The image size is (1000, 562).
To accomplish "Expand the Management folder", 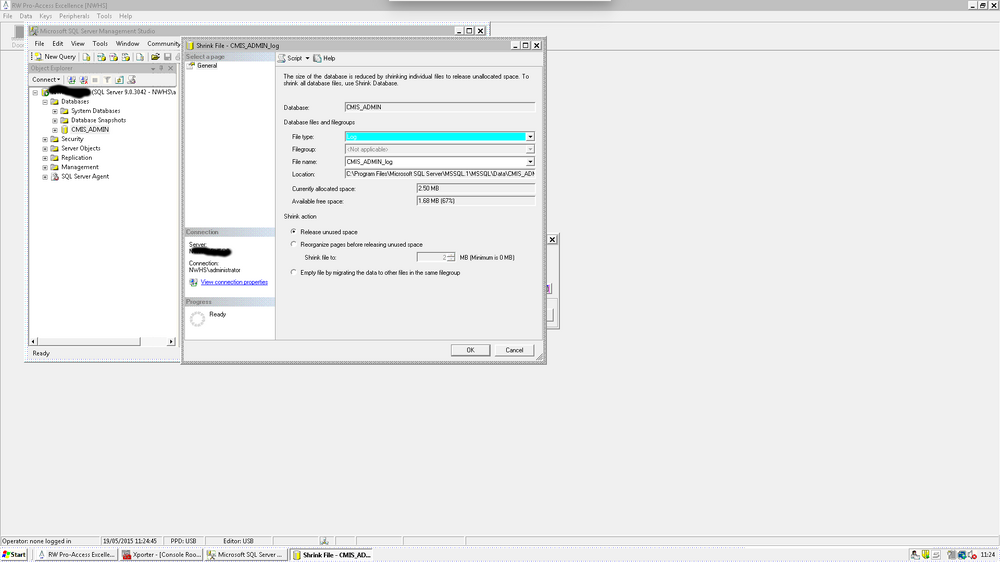I will point(45,167).
